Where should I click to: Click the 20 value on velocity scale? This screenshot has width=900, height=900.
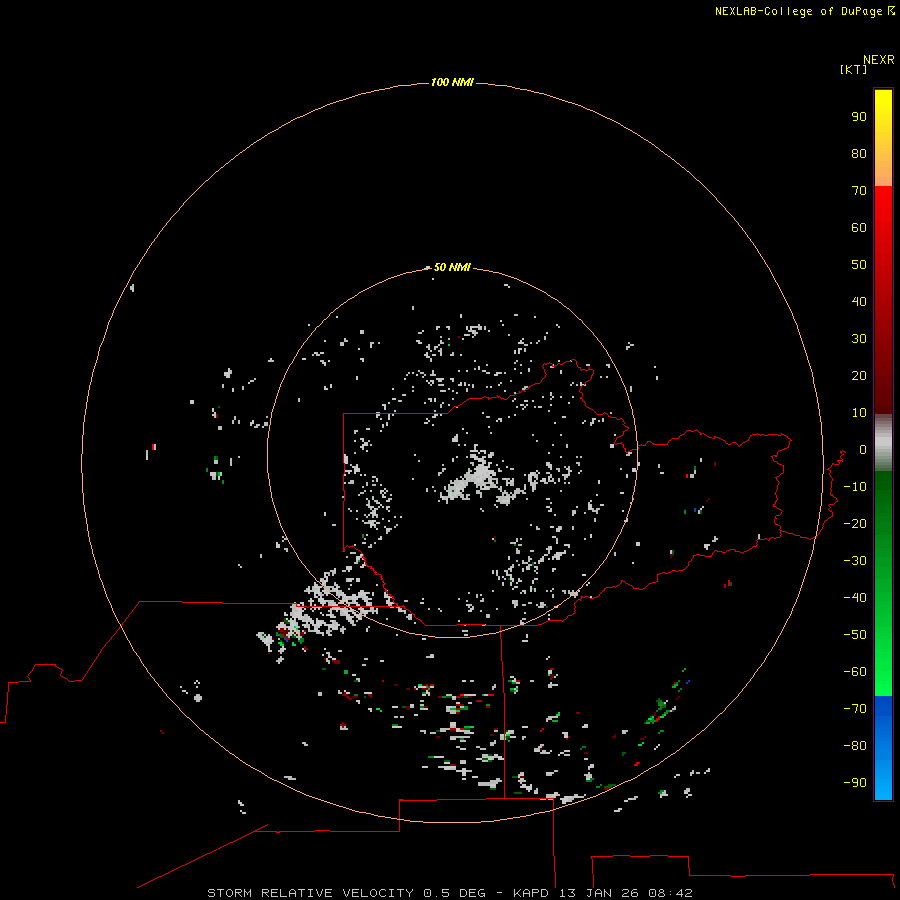click(x=859, y=376)
